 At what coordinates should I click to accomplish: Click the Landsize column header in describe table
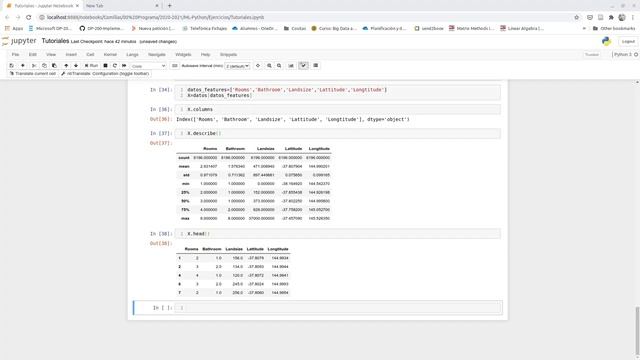click(x=265, y=149)
